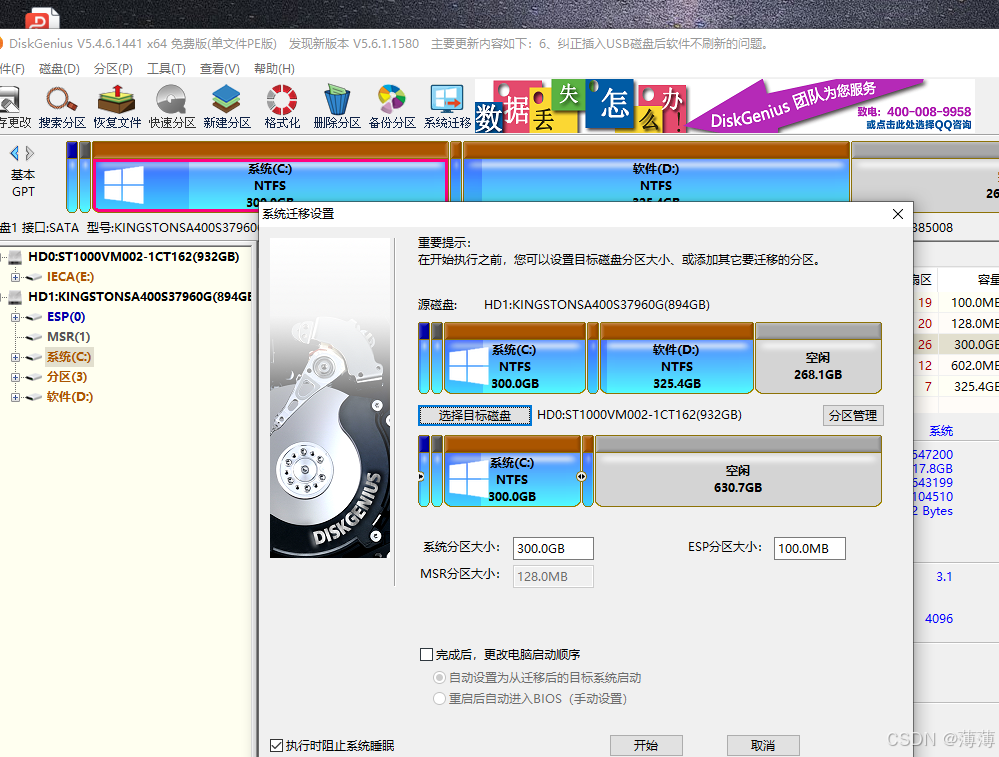Expand the 软件(D:) tree node
The image size is (999, 757).
click(15, 398)
